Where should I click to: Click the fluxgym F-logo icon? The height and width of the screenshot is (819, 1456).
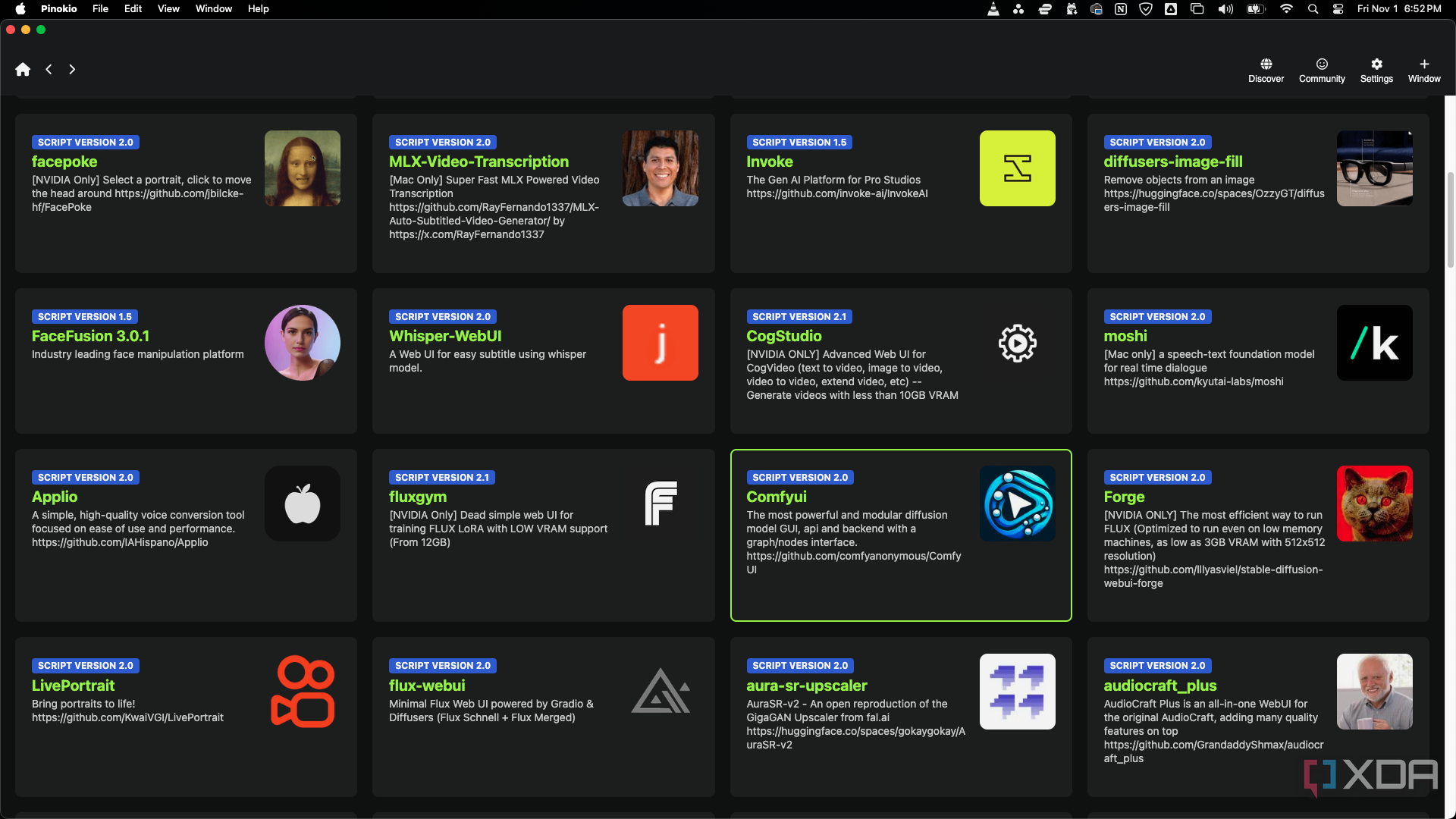(661, 503)
